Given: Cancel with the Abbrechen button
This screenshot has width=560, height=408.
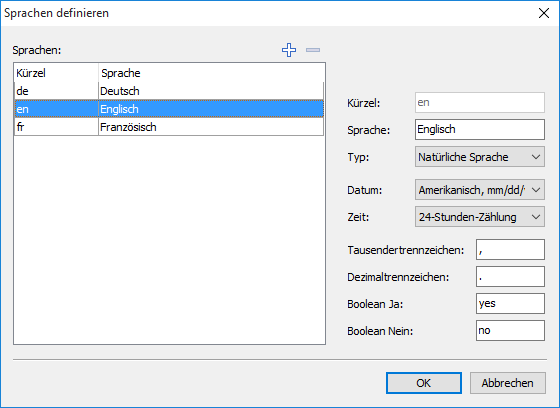Looking at the screenshot, I should click(508, 383).
